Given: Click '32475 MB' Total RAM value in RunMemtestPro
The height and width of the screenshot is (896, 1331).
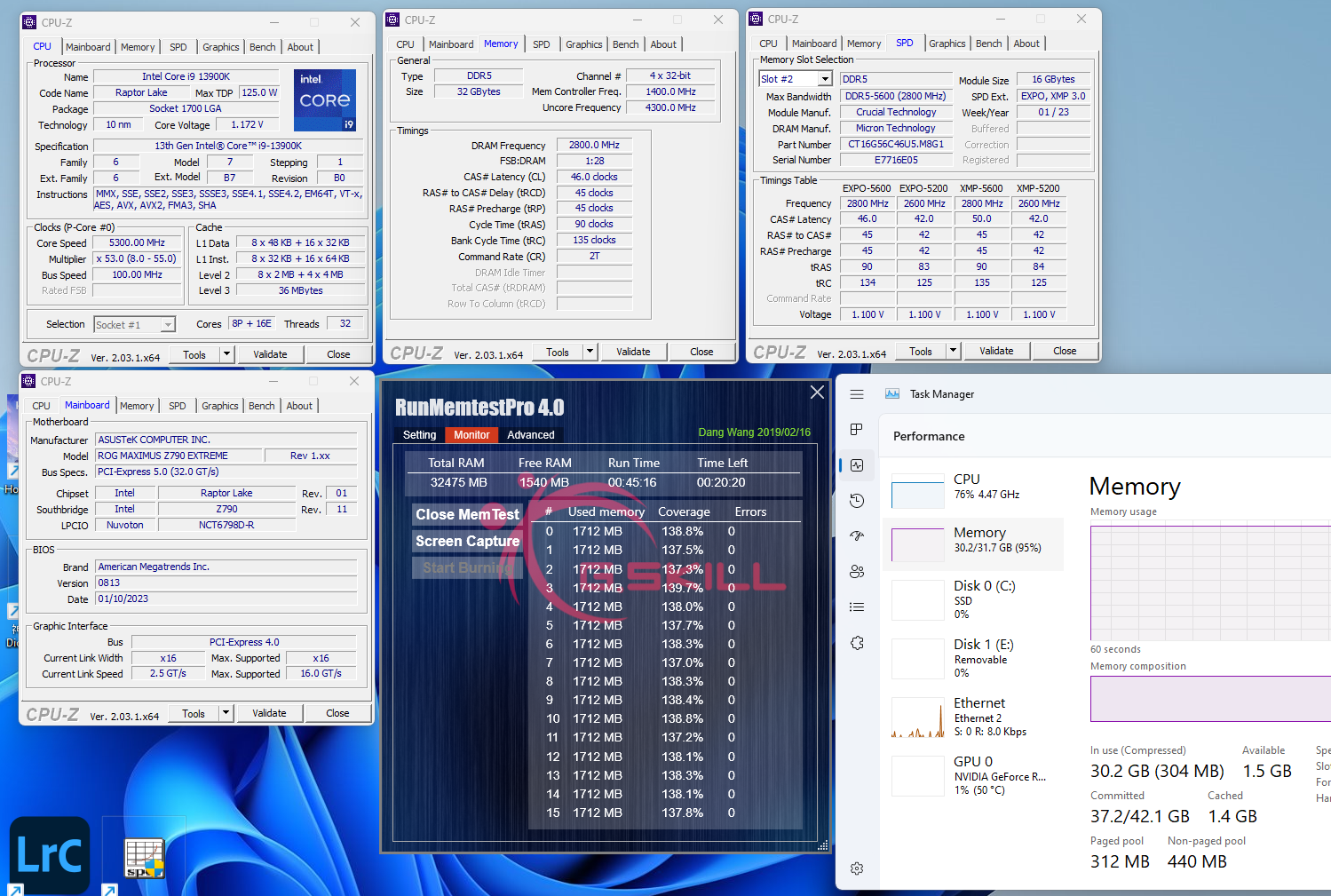Looking at the screenshot, I should pyautogui.click(x=458, y=482).
